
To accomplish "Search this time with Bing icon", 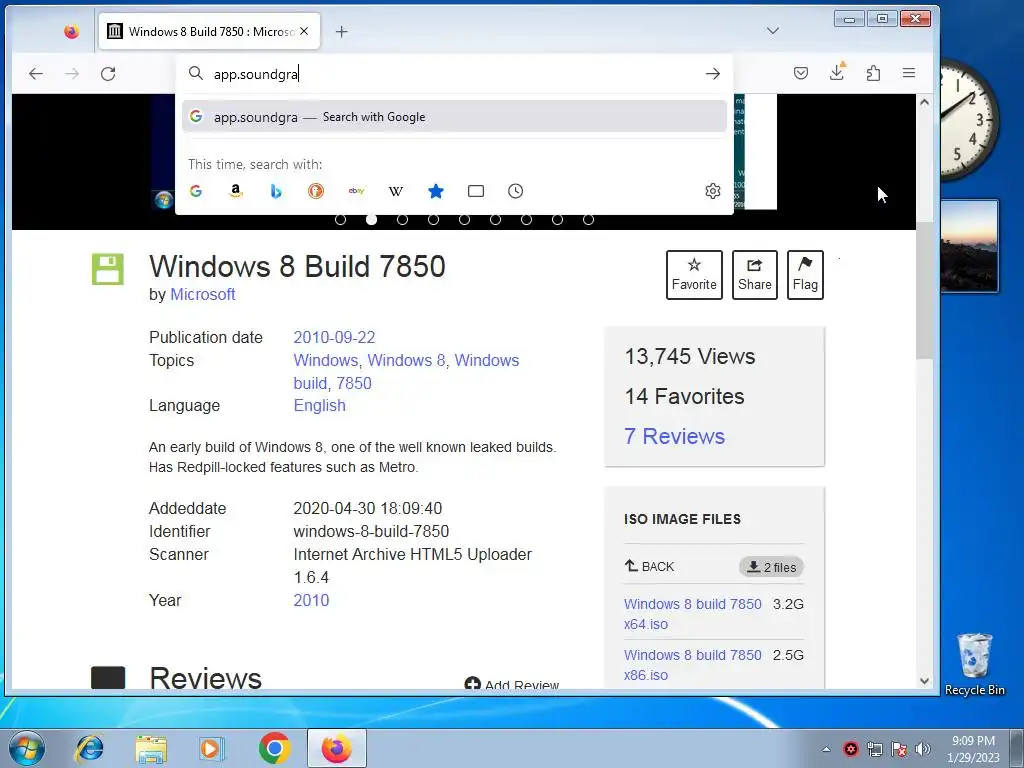I will 276,191.
